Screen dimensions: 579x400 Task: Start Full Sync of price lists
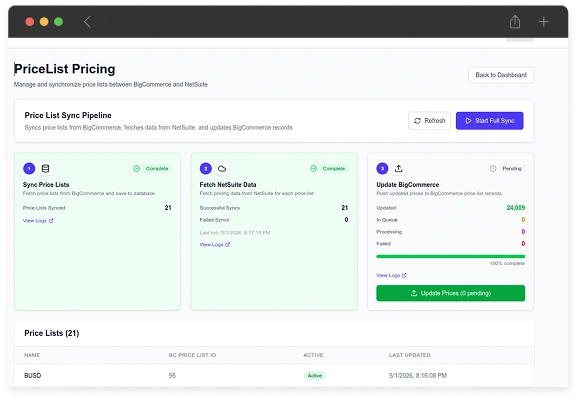click(x=490, y=121)
